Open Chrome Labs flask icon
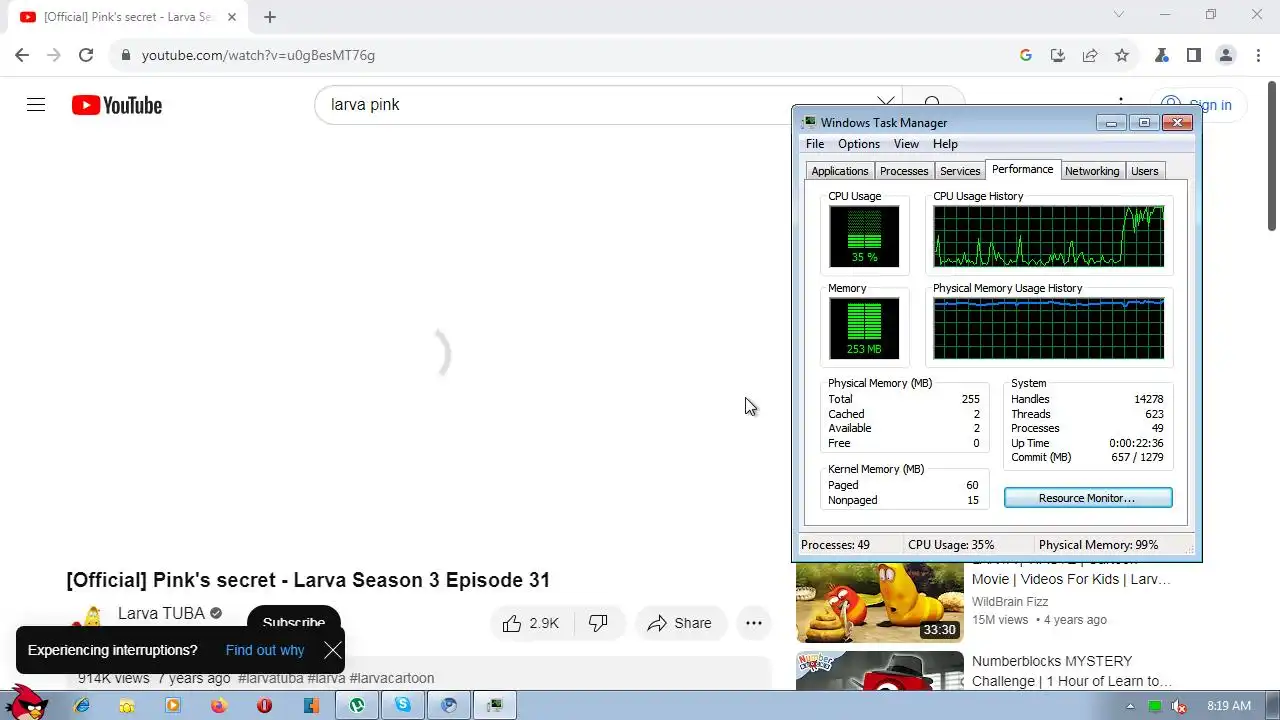1280x720 pixels. pyautogui.click(x=1161, y=55)
